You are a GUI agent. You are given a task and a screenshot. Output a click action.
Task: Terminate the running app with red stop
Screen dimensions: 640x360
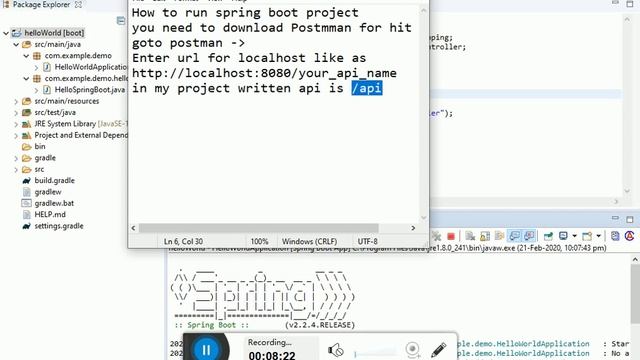tap(451, 236)
